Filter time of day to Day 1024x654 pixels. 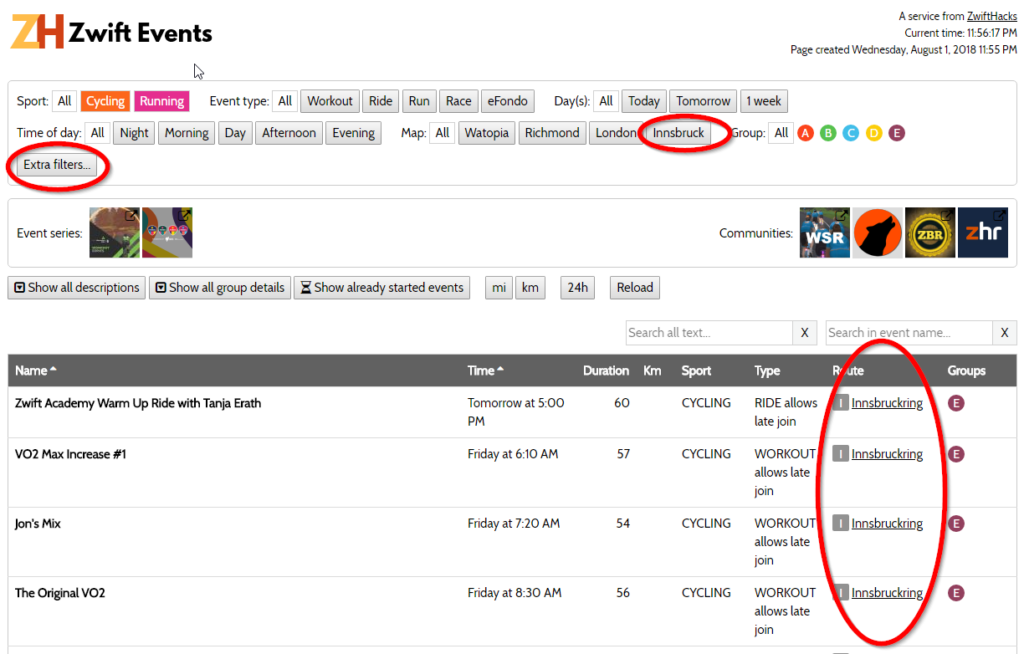(x=235, y=133)
